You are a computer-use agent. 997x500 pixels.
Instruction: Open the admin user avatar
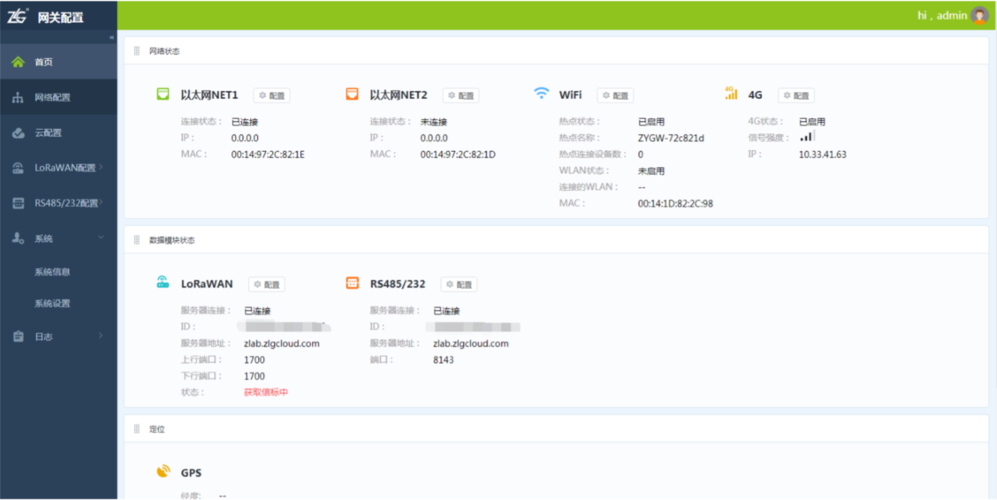pyautogui.click(x=980, y=15)
